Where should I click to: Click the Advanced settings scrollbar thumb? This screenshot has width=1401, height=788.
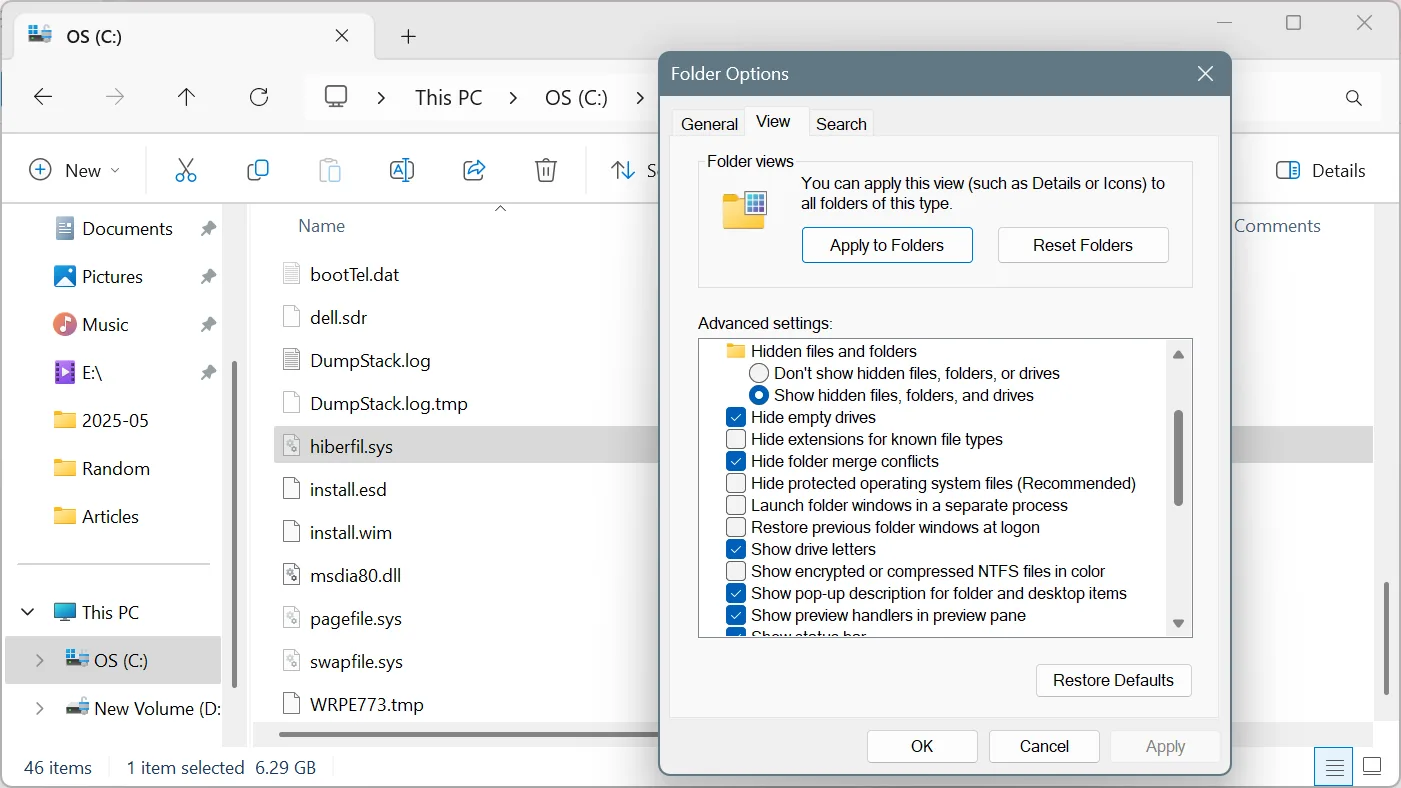click(1178, 457)
